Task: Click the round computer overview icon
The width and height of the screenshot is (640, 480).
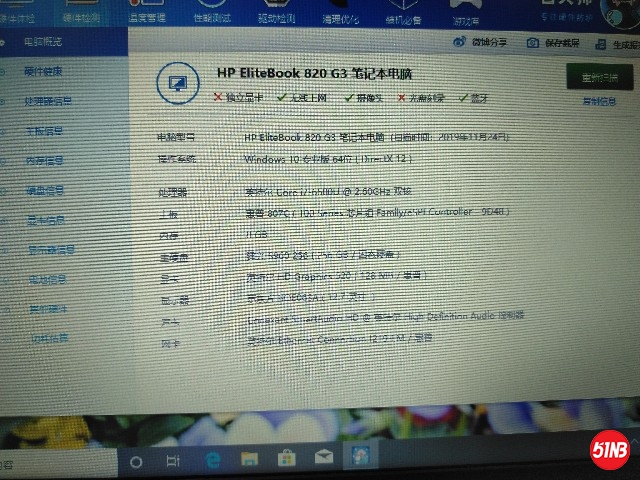Action: click(178, 83)
